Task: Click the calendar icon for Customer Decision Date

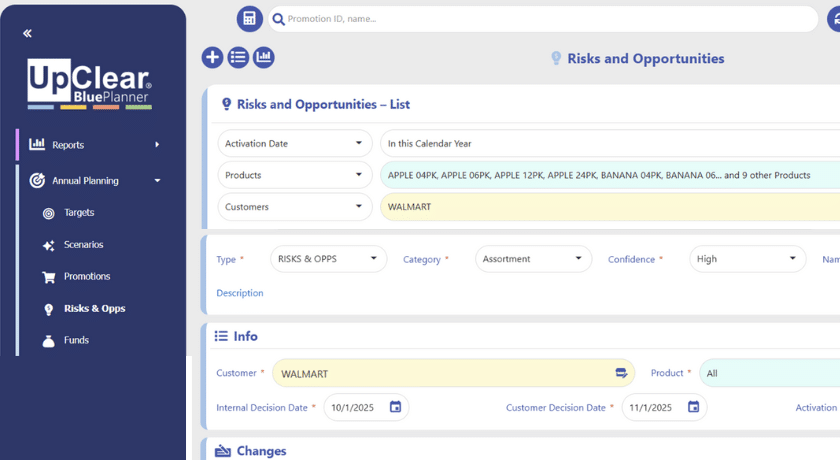Action: point(693,407)
